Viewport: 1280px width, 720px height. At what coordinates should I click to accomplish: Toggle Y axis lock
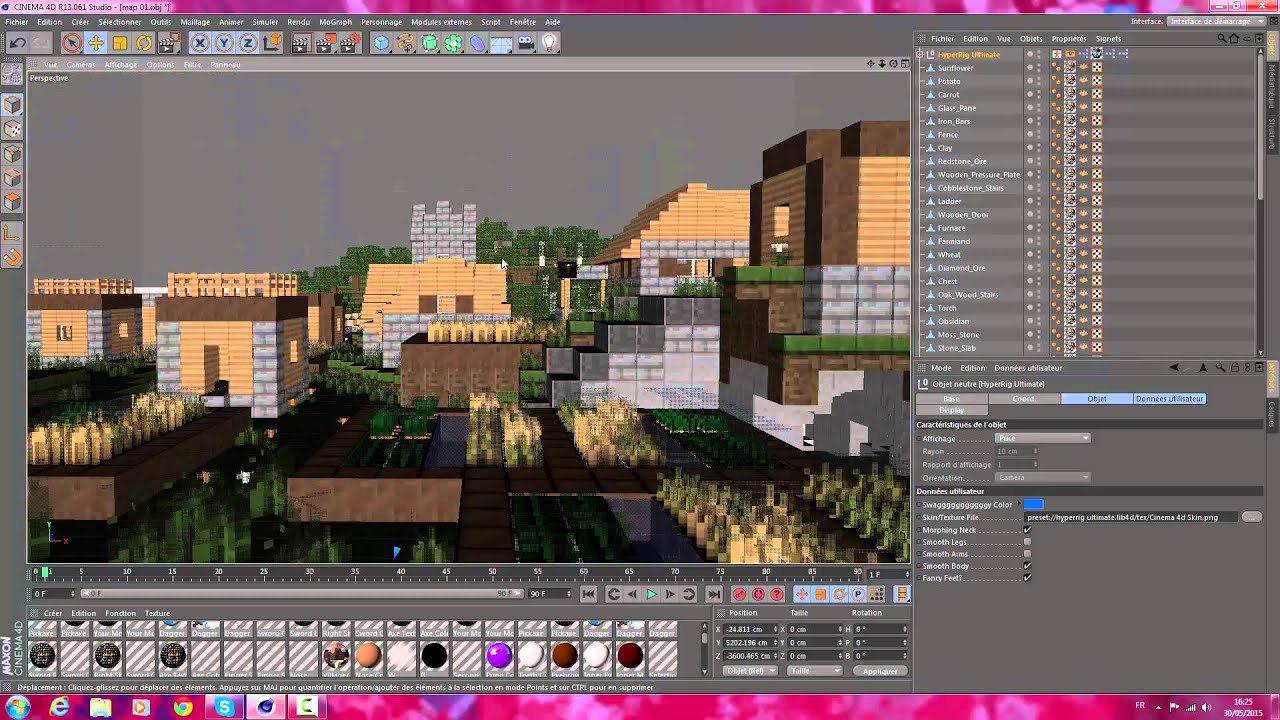click(x=224, y=42)
